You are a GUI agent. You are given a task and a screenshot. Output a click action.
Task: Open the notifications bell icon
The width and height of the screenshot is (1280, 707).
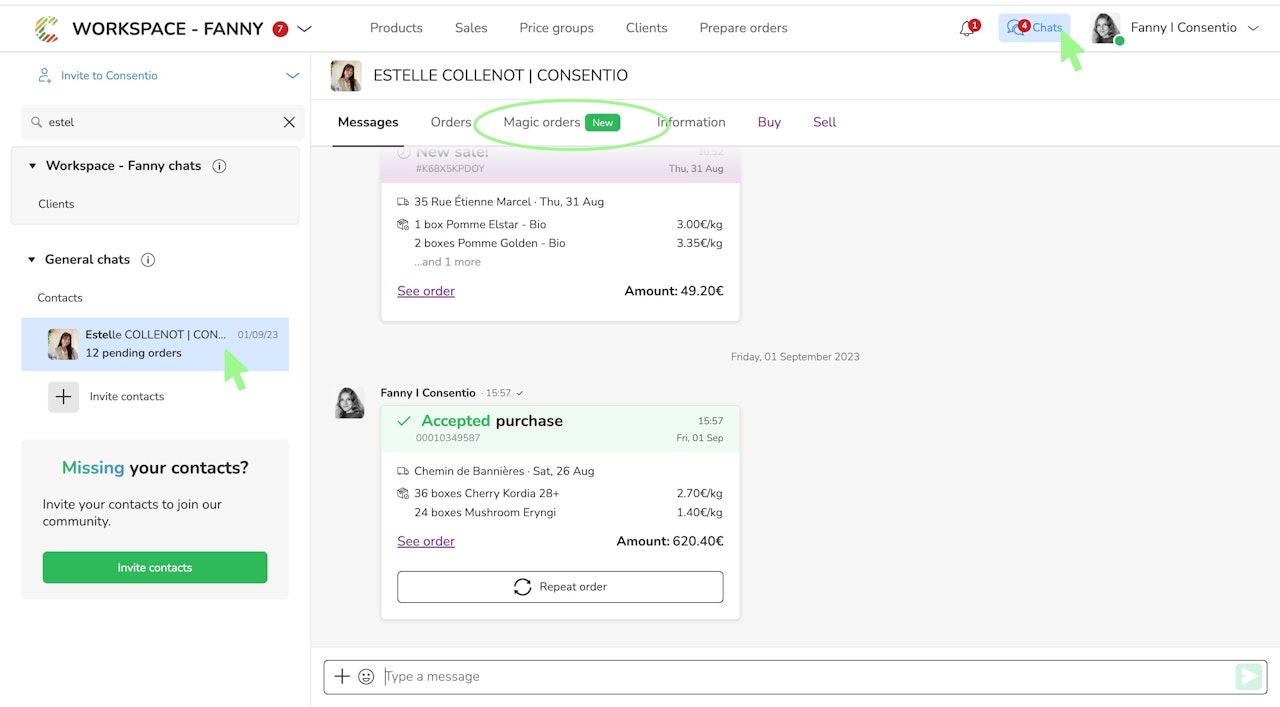coord(967,28)
